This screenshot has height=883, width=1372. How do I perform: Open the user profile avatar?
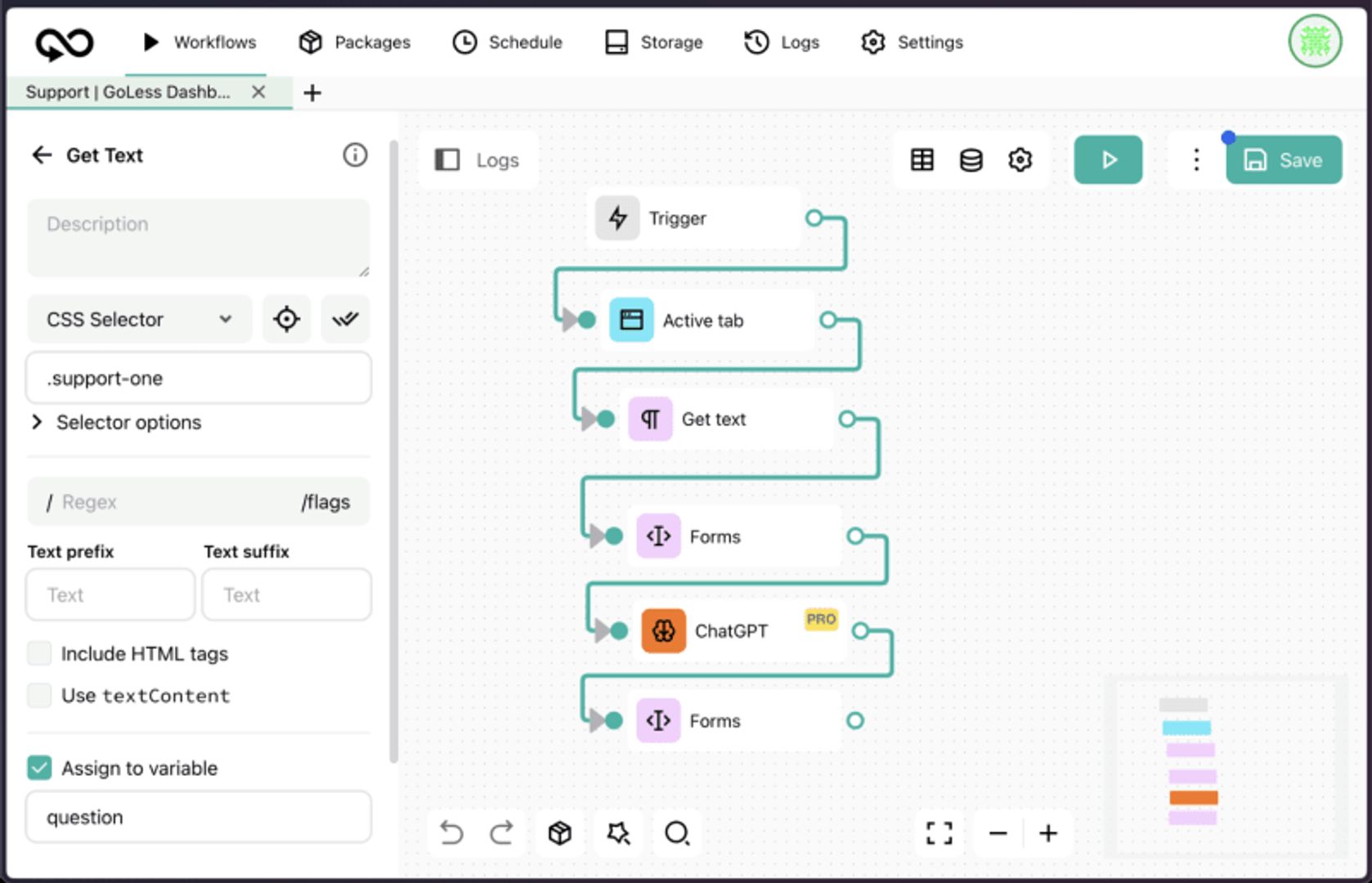click(x=1315, y=42)
